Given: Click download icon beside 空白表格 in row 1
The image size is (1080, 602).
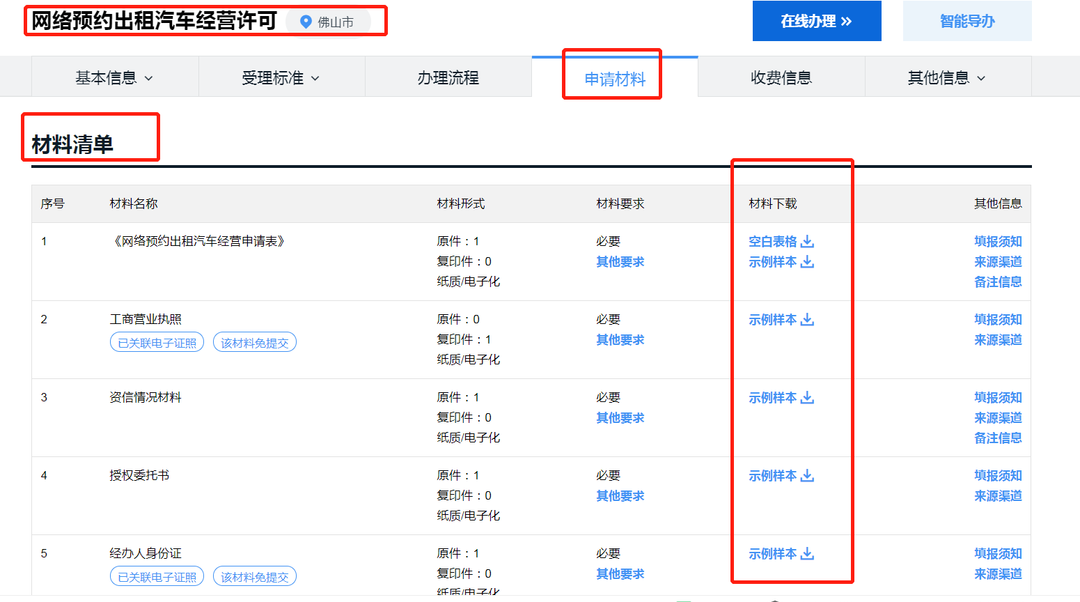Looking at the screenshot, I should coord(808,242).
